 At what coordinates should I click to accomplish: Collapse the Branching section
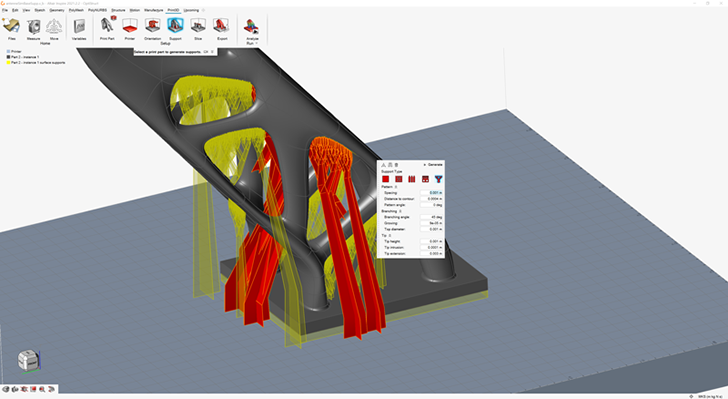pyautogui.click(x=400, y=211)
